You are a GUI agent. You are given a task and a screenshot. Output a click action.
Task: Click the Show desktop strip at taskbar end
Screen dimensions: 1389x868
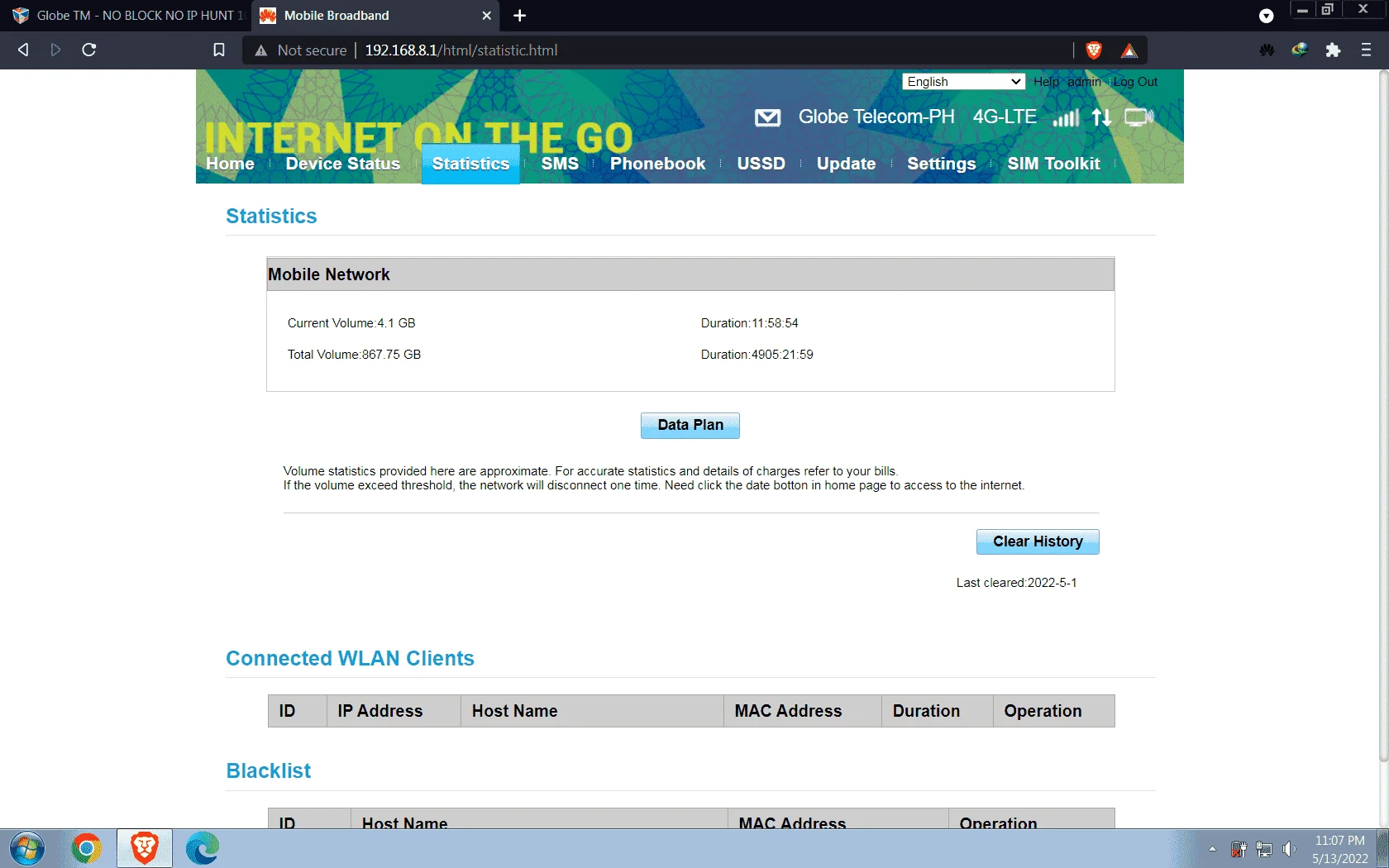(x=1382, y=849)
